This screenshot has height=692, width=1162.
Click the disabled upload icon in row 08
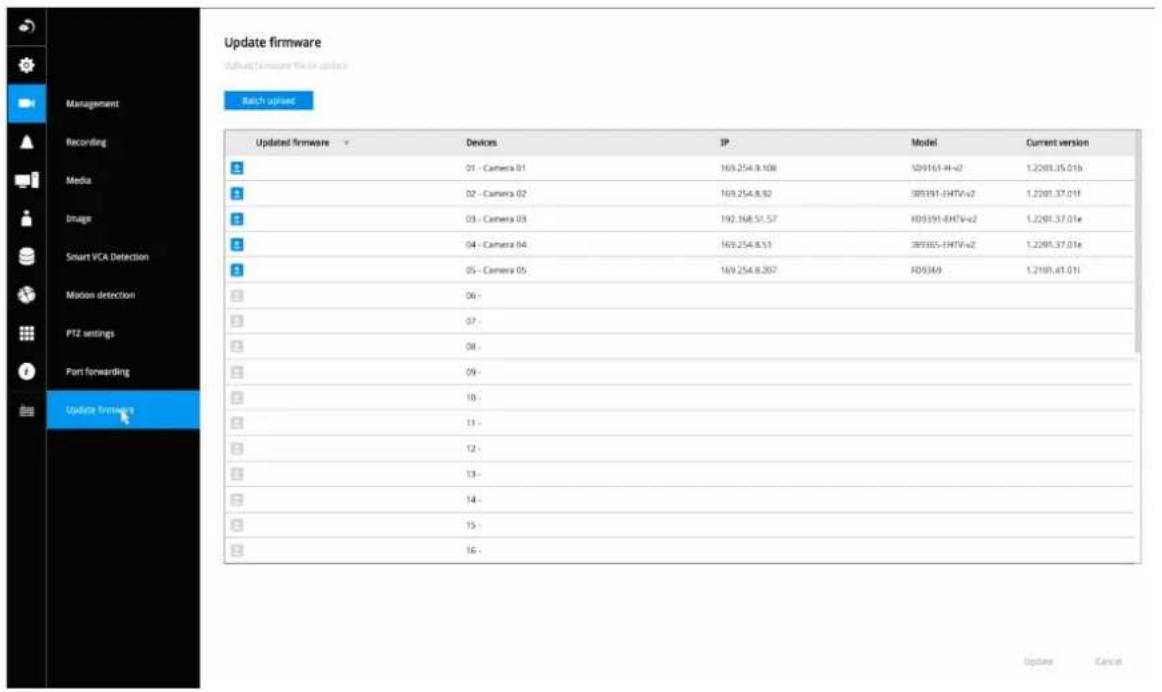tap(237, 347)
